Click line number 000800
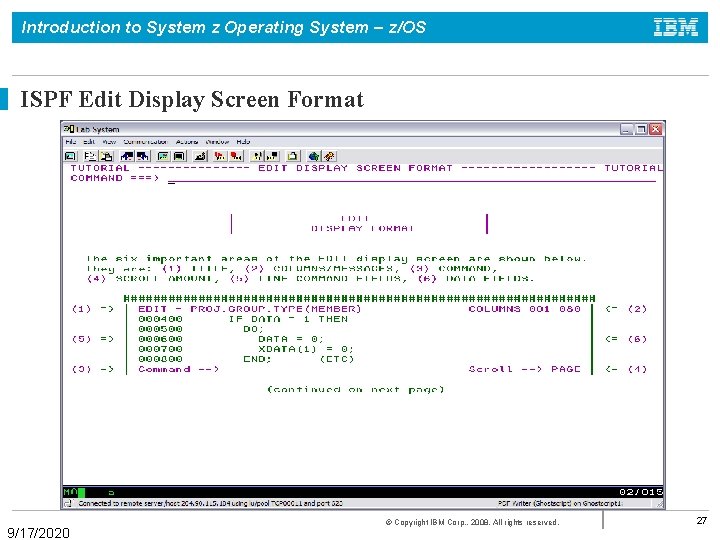 click(x=160, y=359)
